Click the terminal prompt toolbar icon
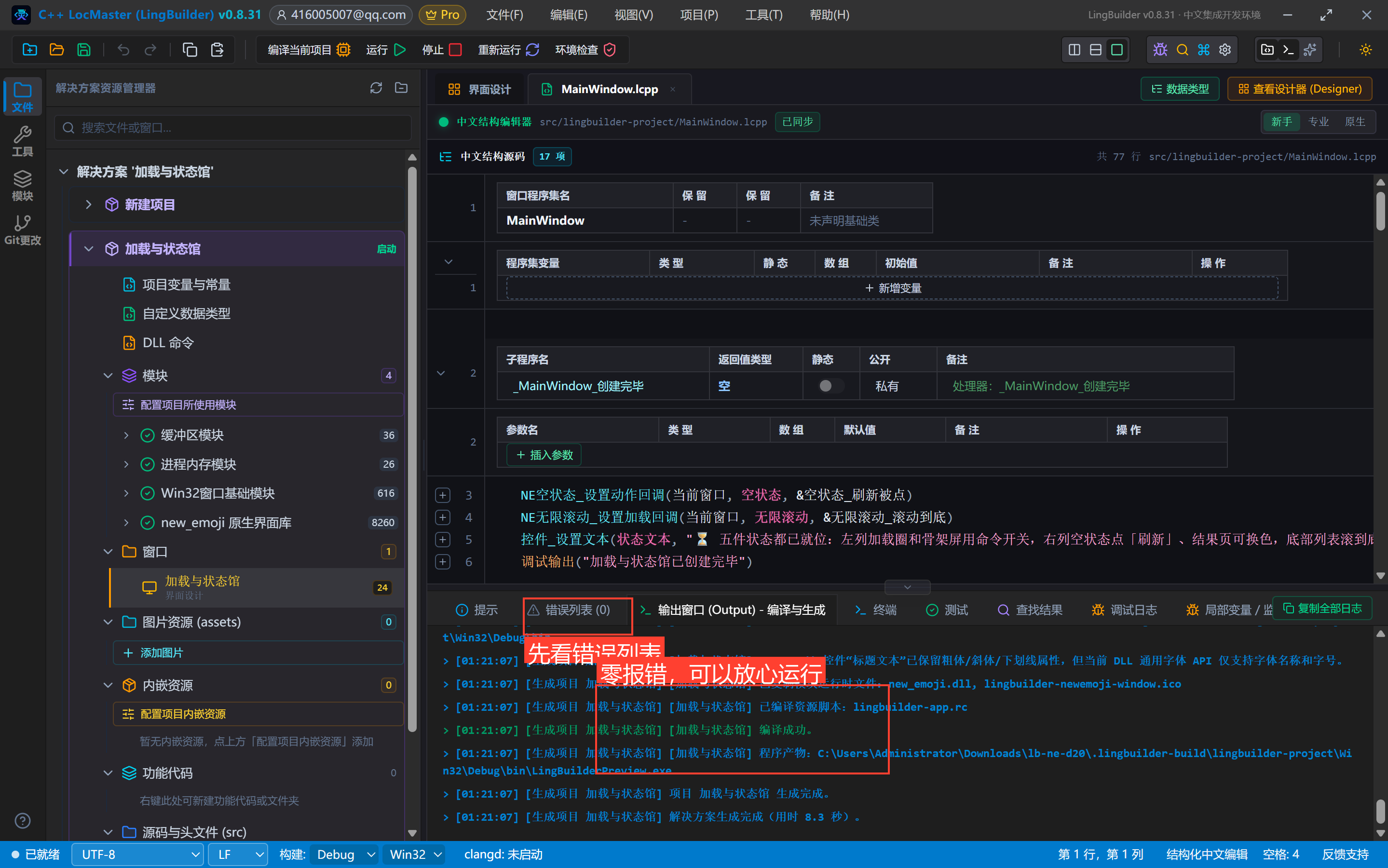The height and width of the screenshot is (868, 1388). tap(1289, 50)
